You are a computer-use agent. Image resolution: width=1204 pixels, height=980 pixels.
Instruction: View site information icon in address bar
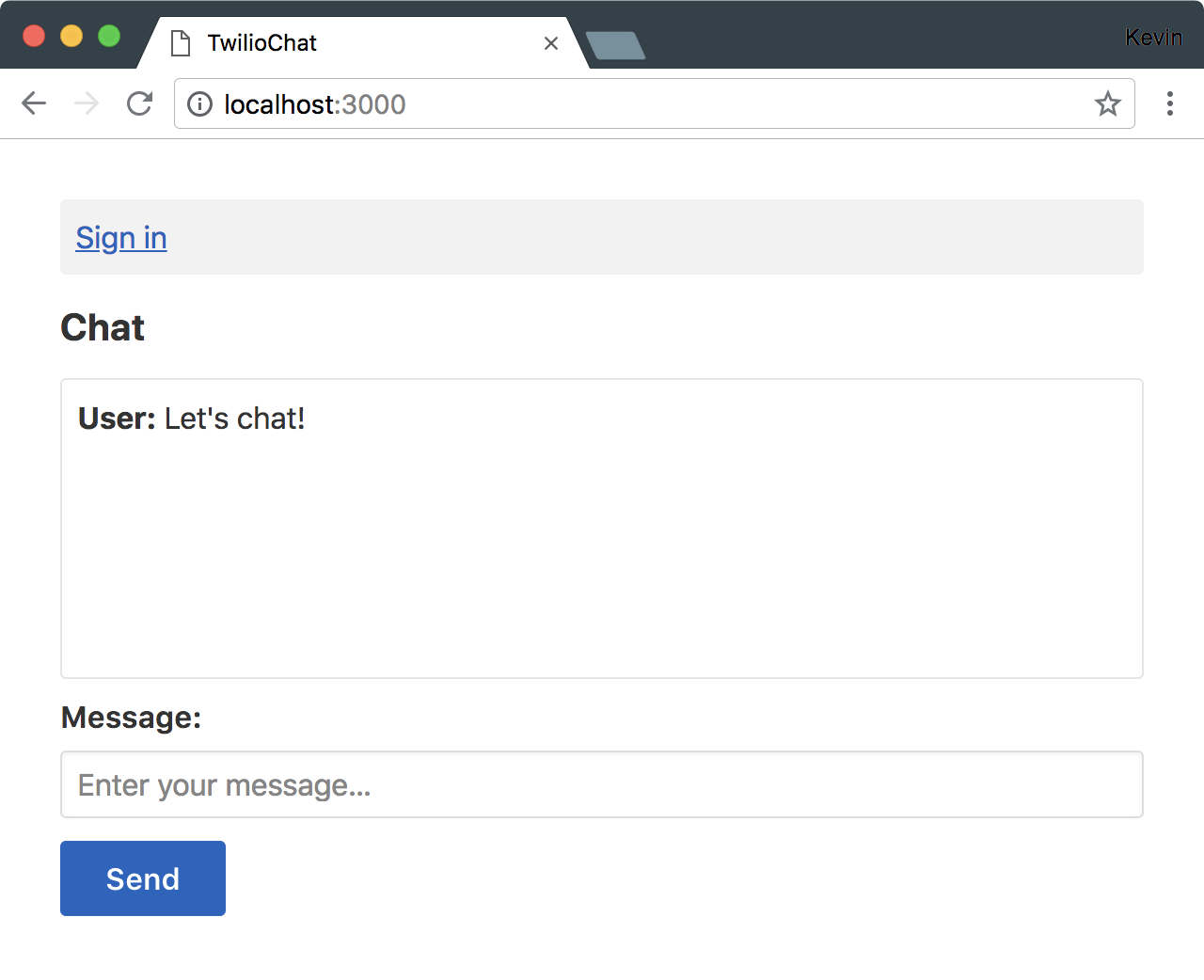click(x=199, y=103)
